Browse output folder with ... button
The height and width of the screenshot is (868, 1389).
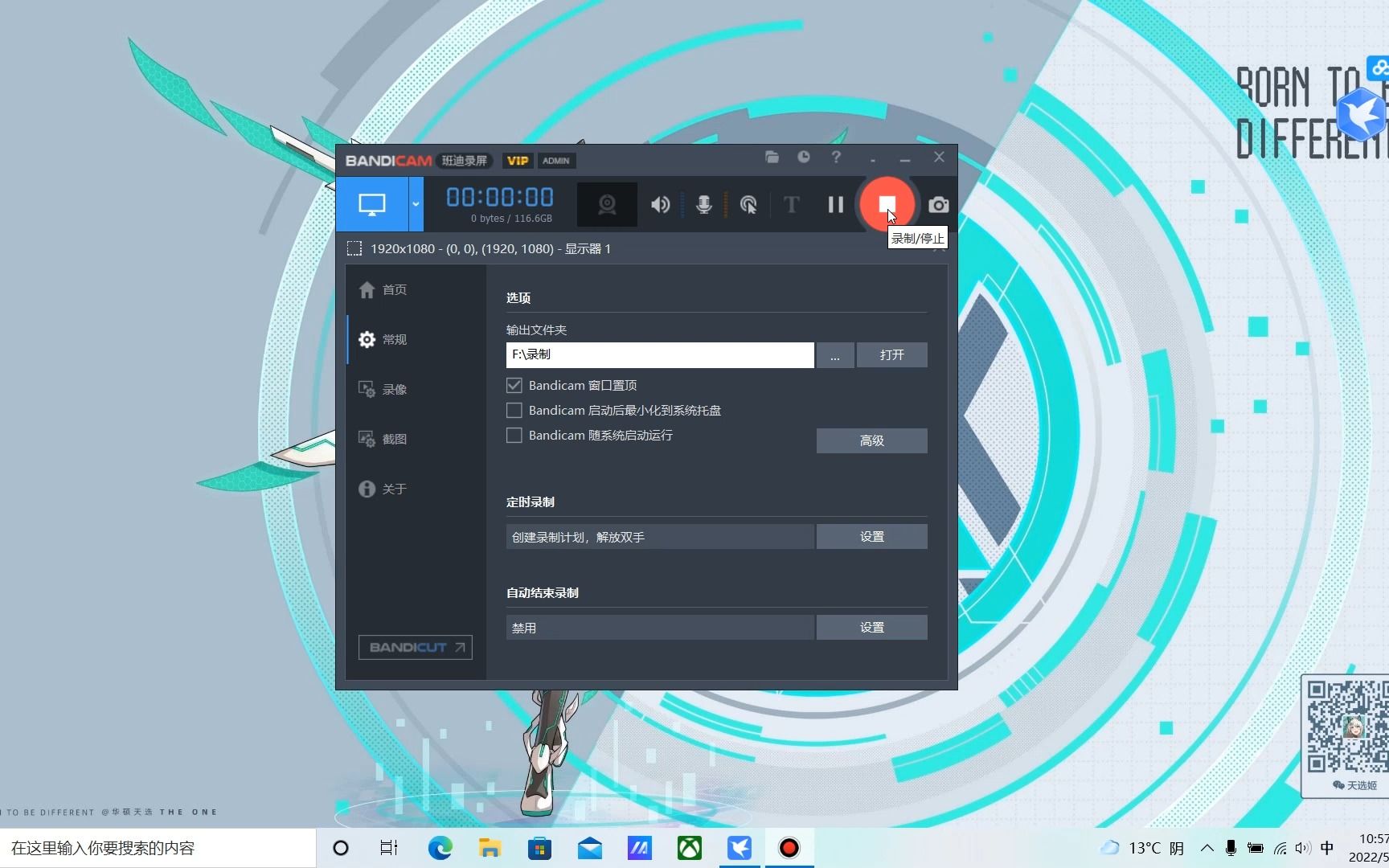pos(835,354)
